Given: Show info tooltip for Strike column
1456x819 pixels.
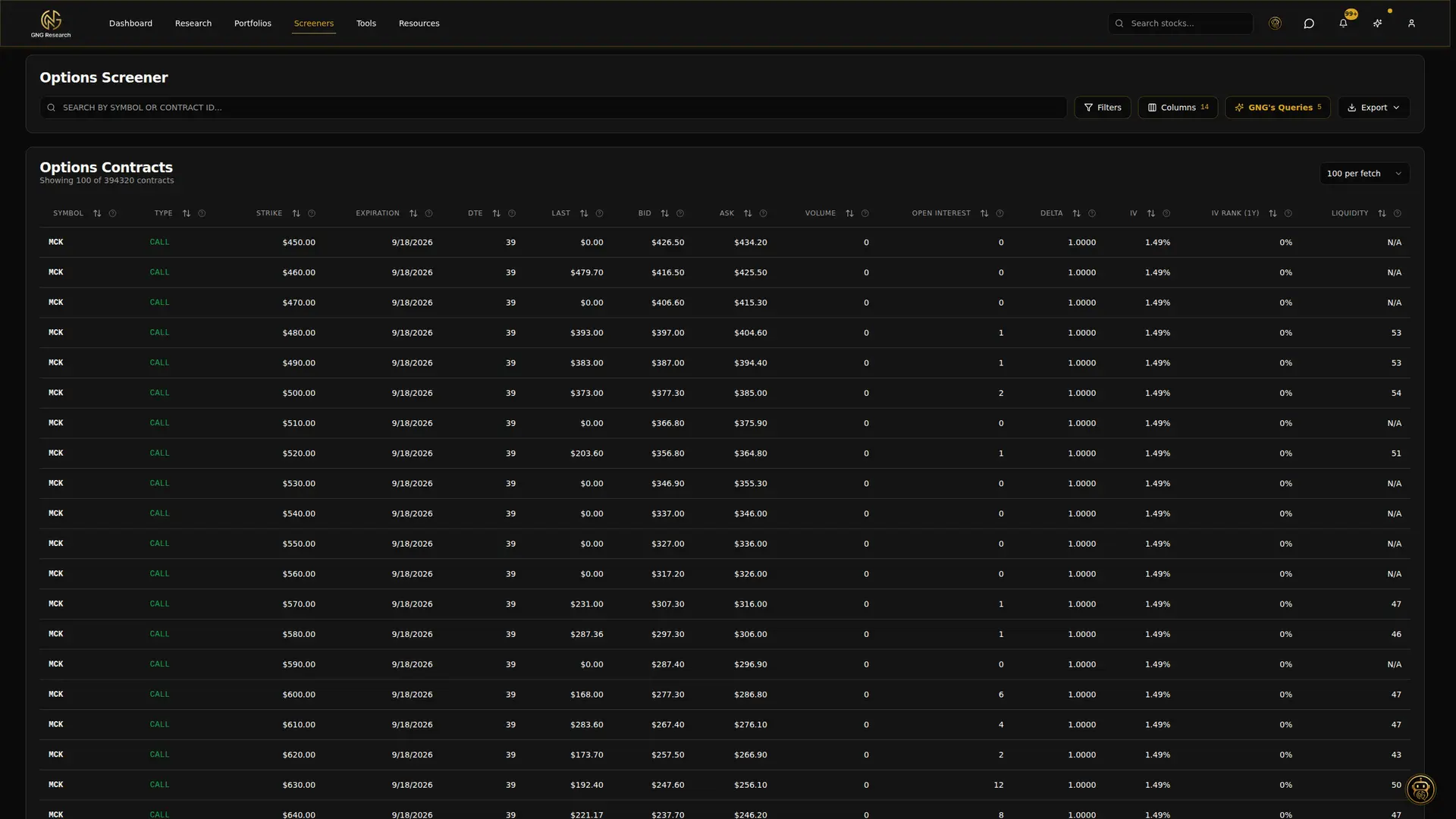Looking at the screenshot, I should pyautogui.click(x=312, y=214).
